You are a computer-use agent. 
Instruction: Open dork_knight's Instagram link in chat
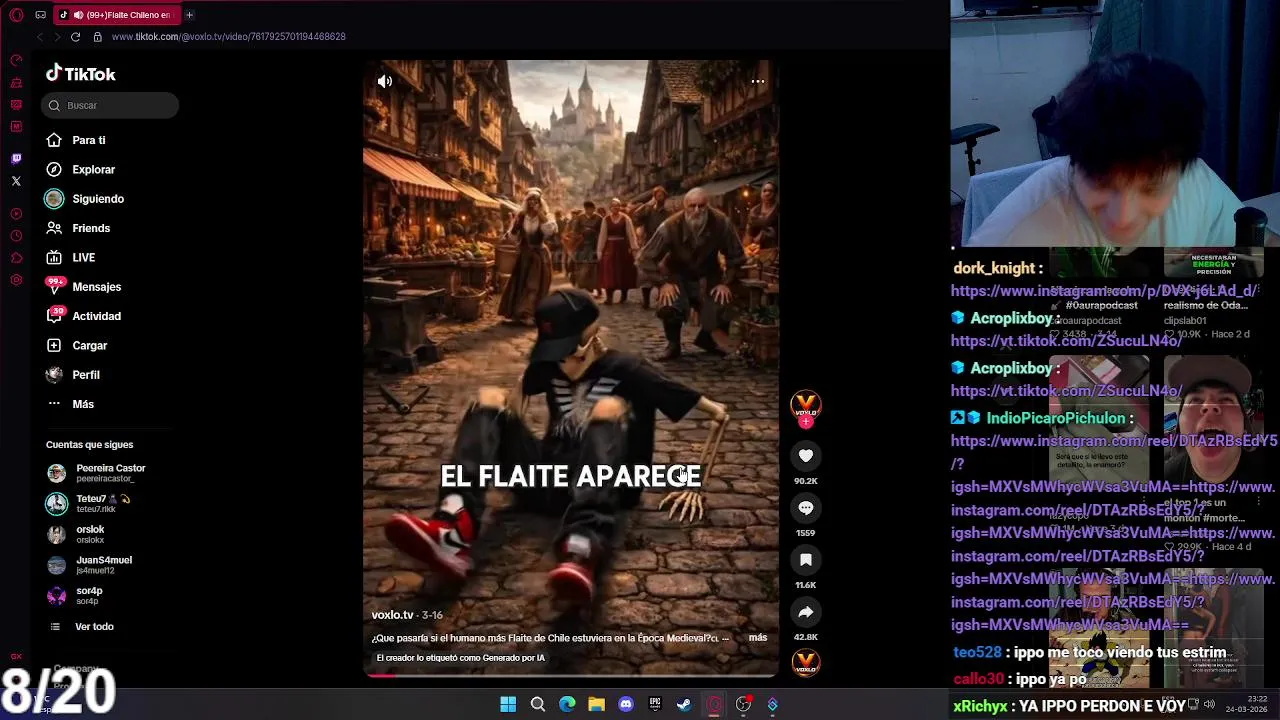[1104, 291]
